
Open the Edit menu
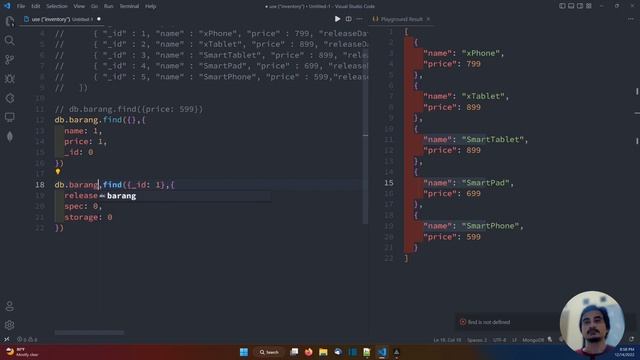[x=36, y=6]
